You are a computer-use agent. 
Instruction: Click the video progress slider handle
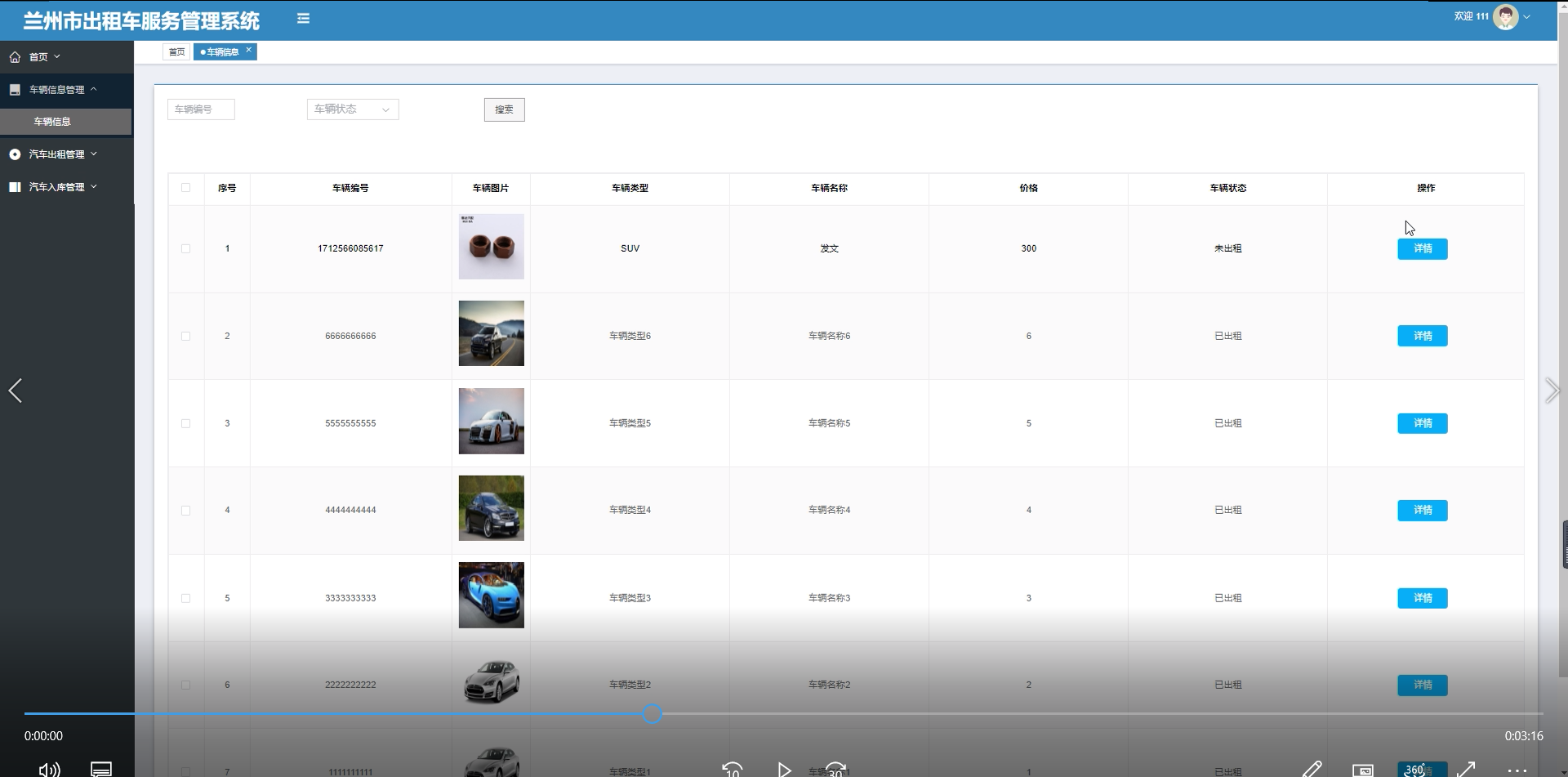652,714
